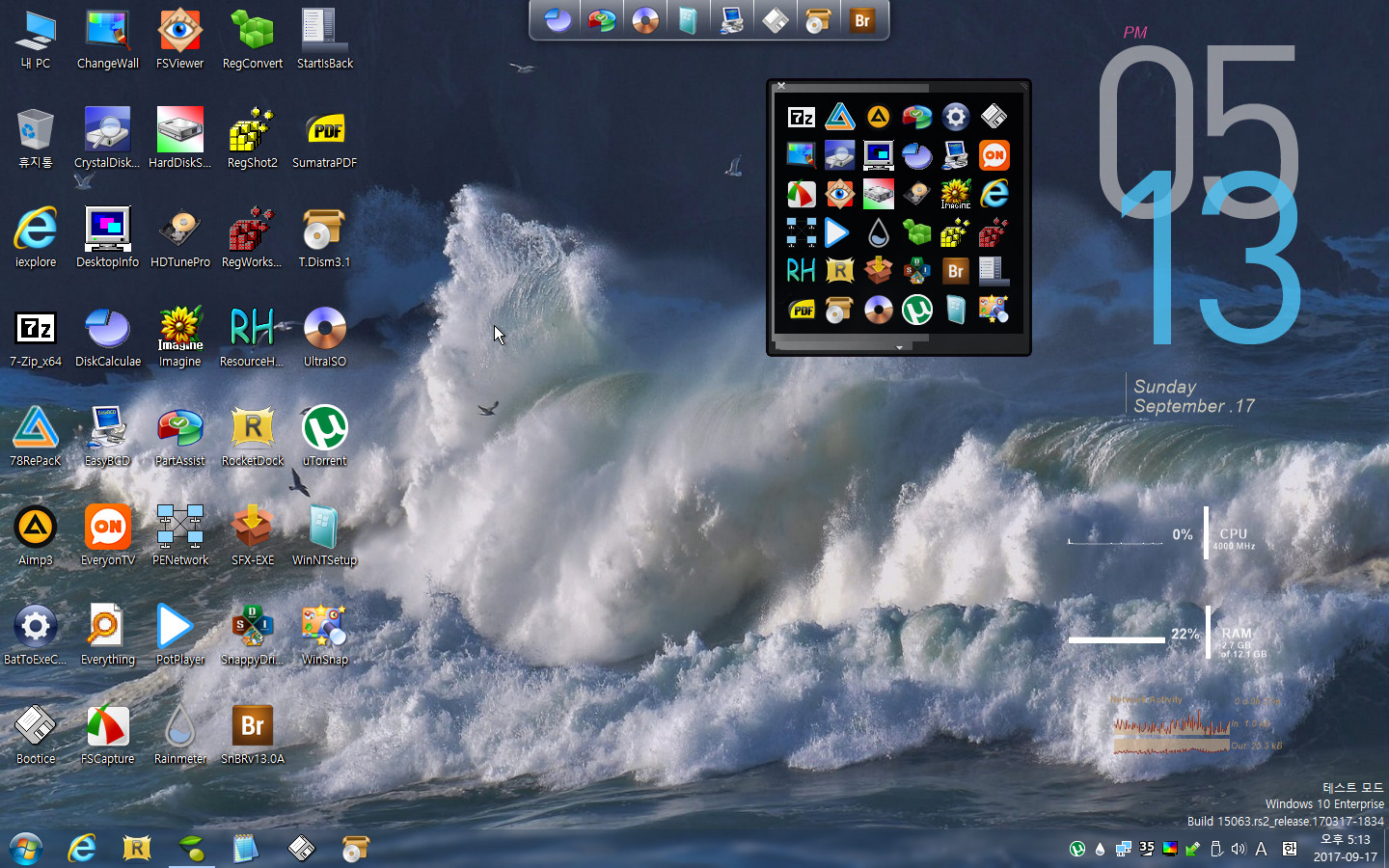Viewport: 1389px width, 868px height.
Task: Click the StartIsBack desktop shortcut
Action: 325,40
